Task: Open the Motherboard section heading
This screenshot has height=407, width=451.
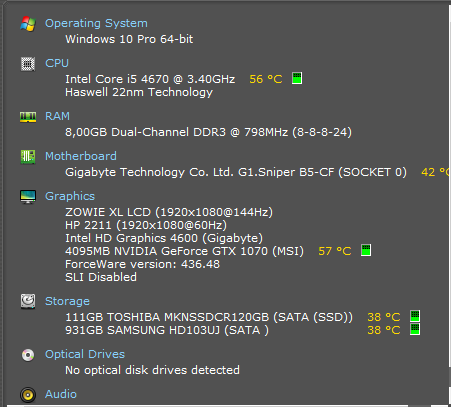Action: click(x=81, y=156)
